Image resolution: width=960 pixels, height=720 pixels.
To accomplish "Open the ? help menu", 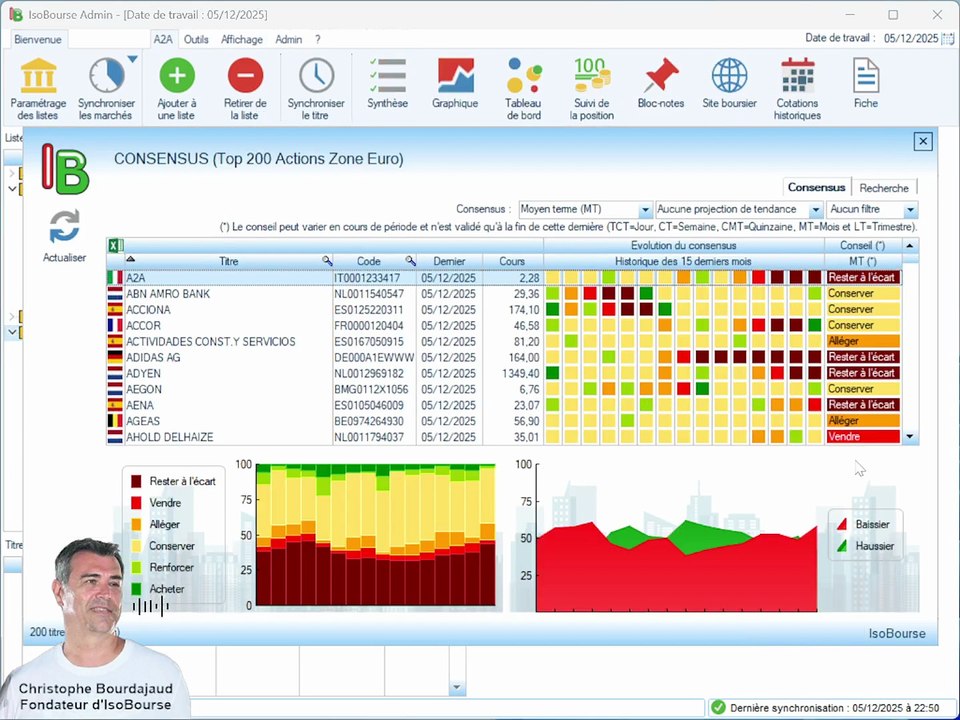I will pyautogui.click(x=318, y=39).
